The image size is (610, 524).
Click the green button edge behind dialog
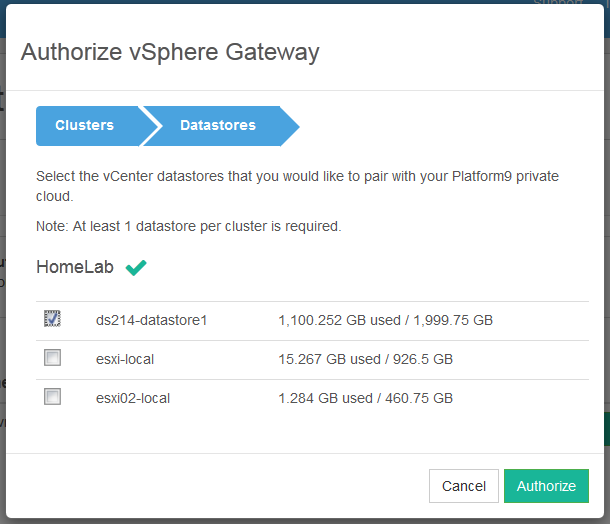(605, 429)
